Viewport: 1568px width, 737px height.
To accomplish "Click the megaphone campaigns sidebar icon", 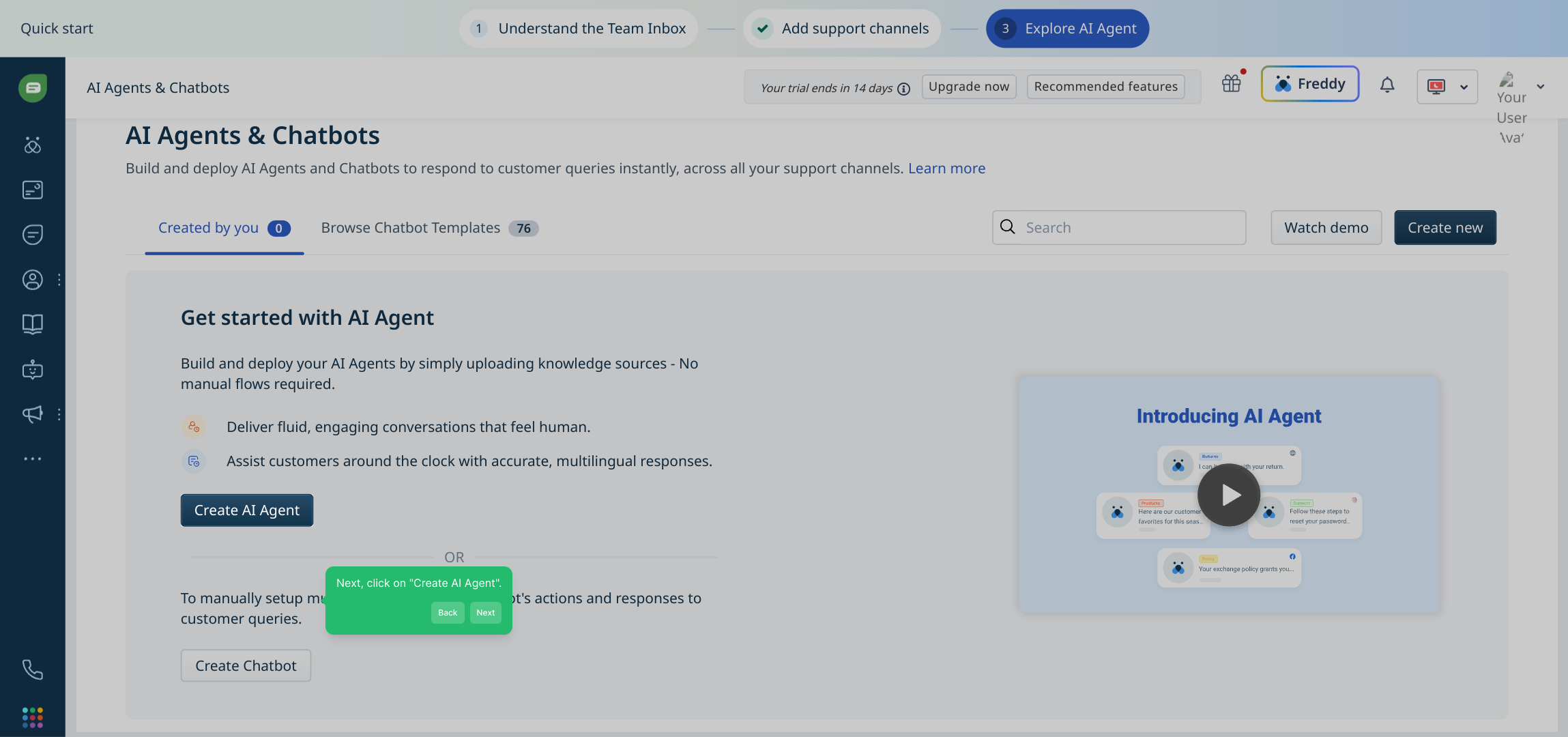I will tap(32, 414).
